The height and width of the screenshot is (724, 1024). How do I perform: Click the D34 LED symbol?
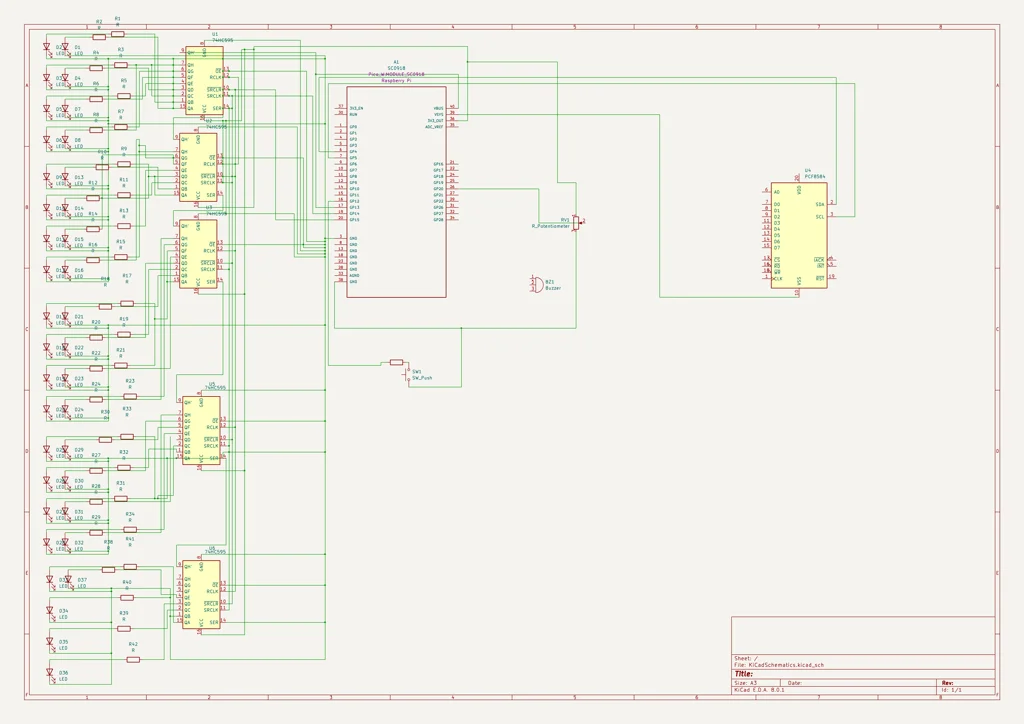[x=50, y=611]
